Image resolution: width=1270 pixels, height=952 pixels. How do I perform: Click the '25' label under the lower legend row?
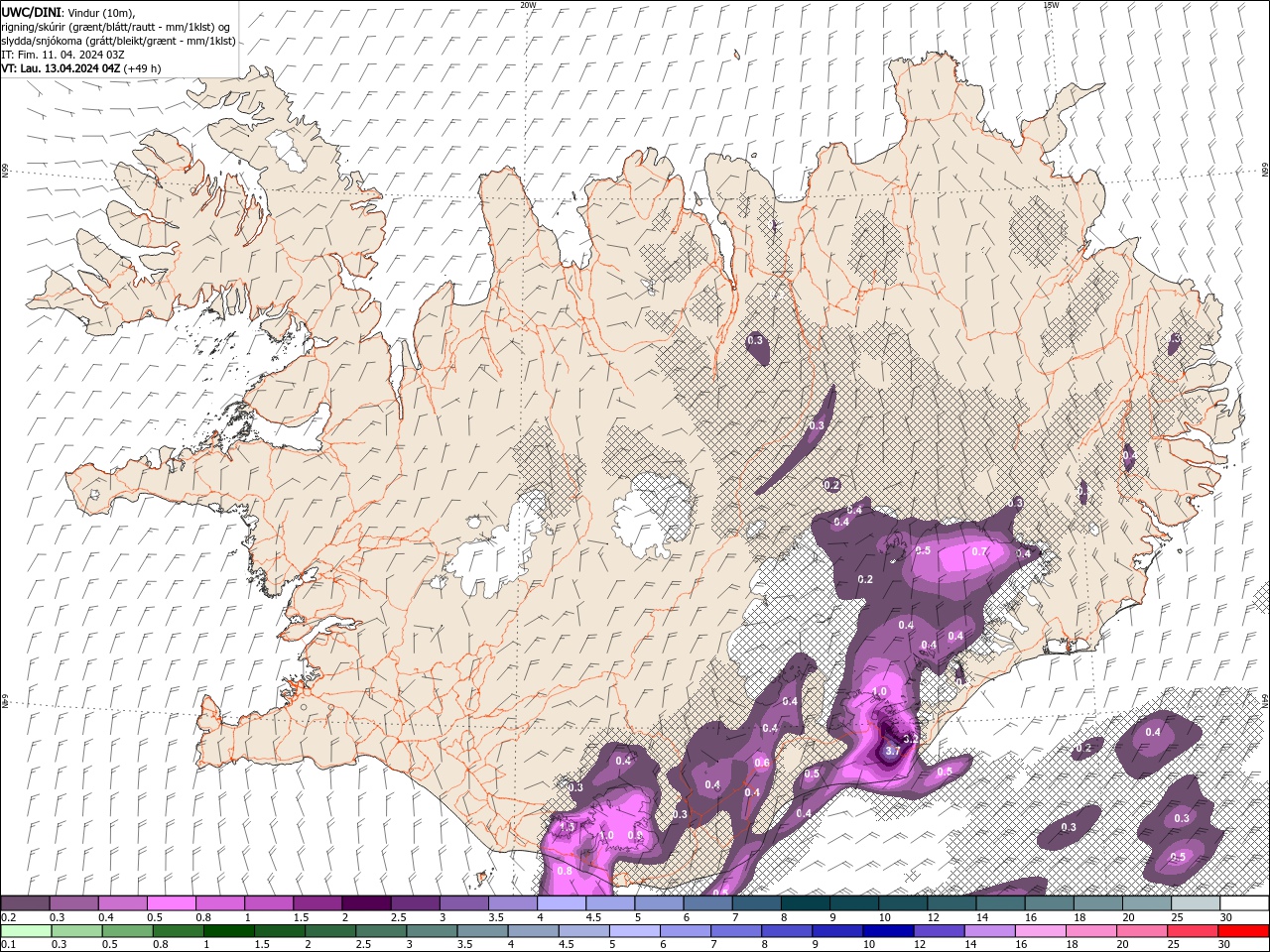[1174, 945]
